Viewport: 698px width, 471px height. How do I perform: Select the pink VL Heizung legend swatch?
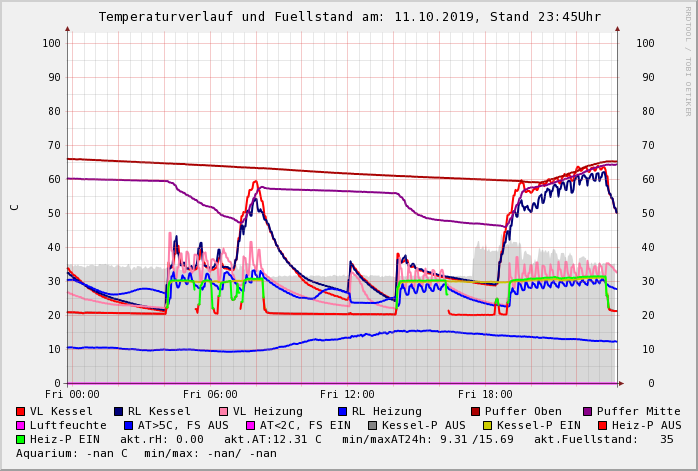pyautogui.click(x=222, y=411)
